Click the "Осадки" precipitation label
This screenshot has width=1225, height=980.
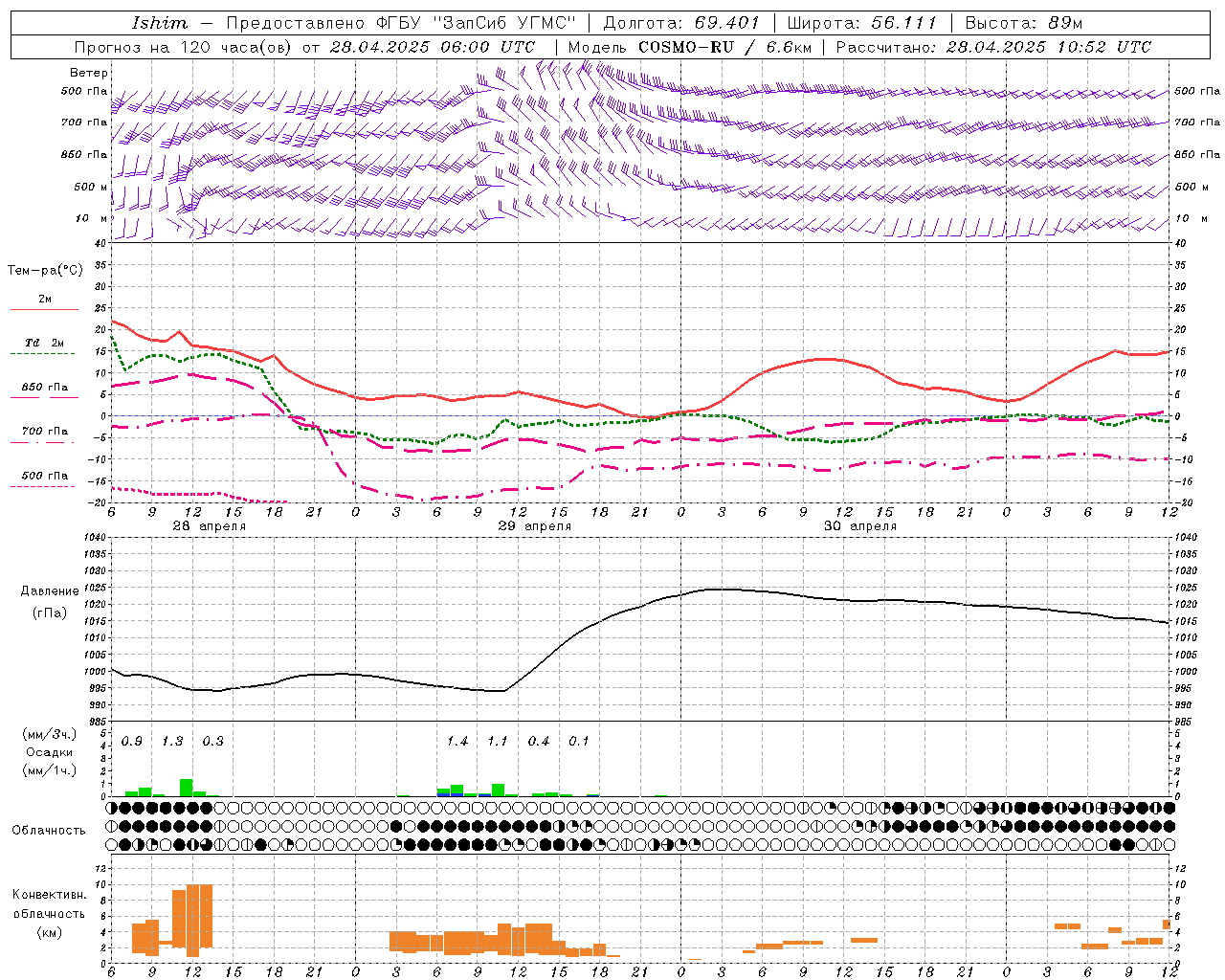tap(50, 752)
